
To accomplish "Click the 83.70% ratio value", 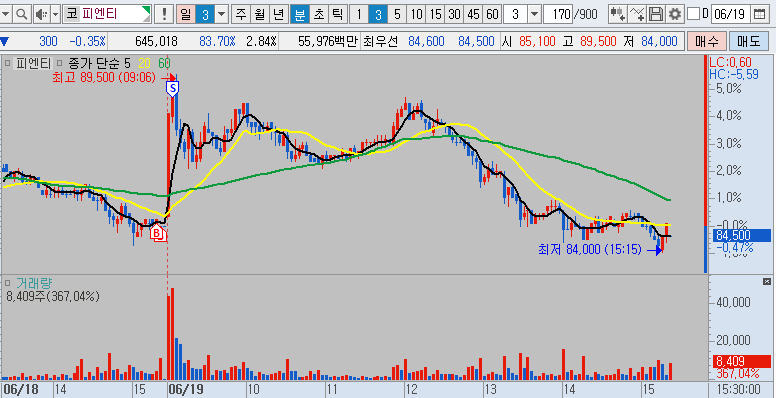I will pyautogui.click(x=217, y=41).
